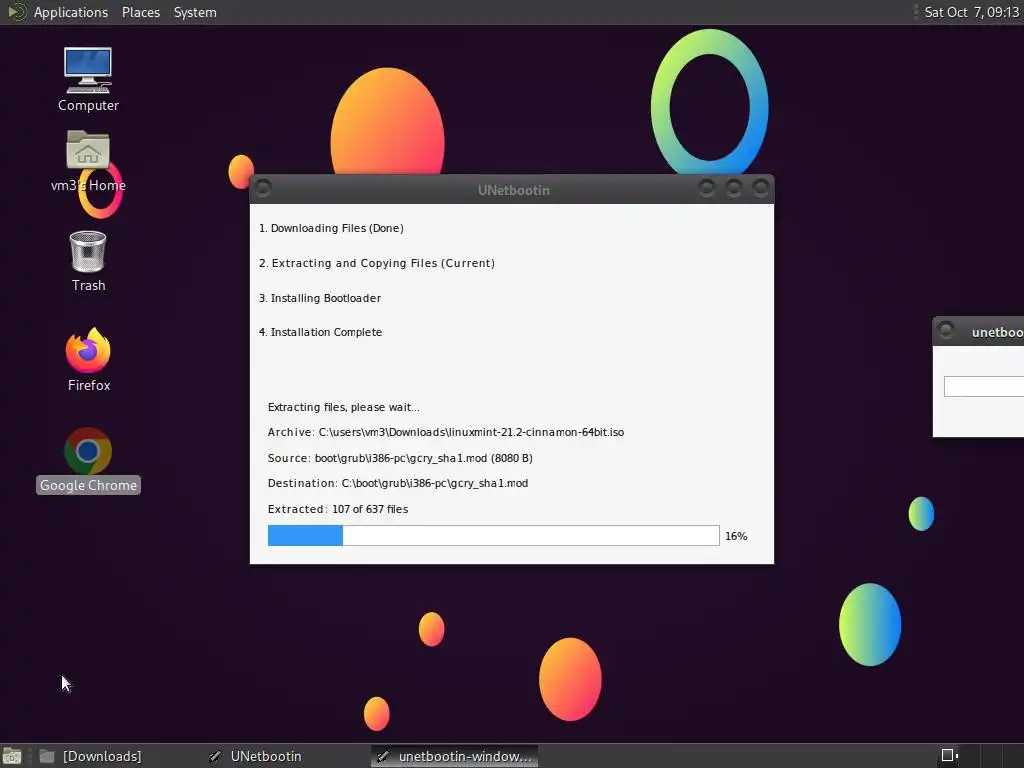
Task: Open vm3's Home folder icon
Action: pyautogui.click(x=88, y=161)
